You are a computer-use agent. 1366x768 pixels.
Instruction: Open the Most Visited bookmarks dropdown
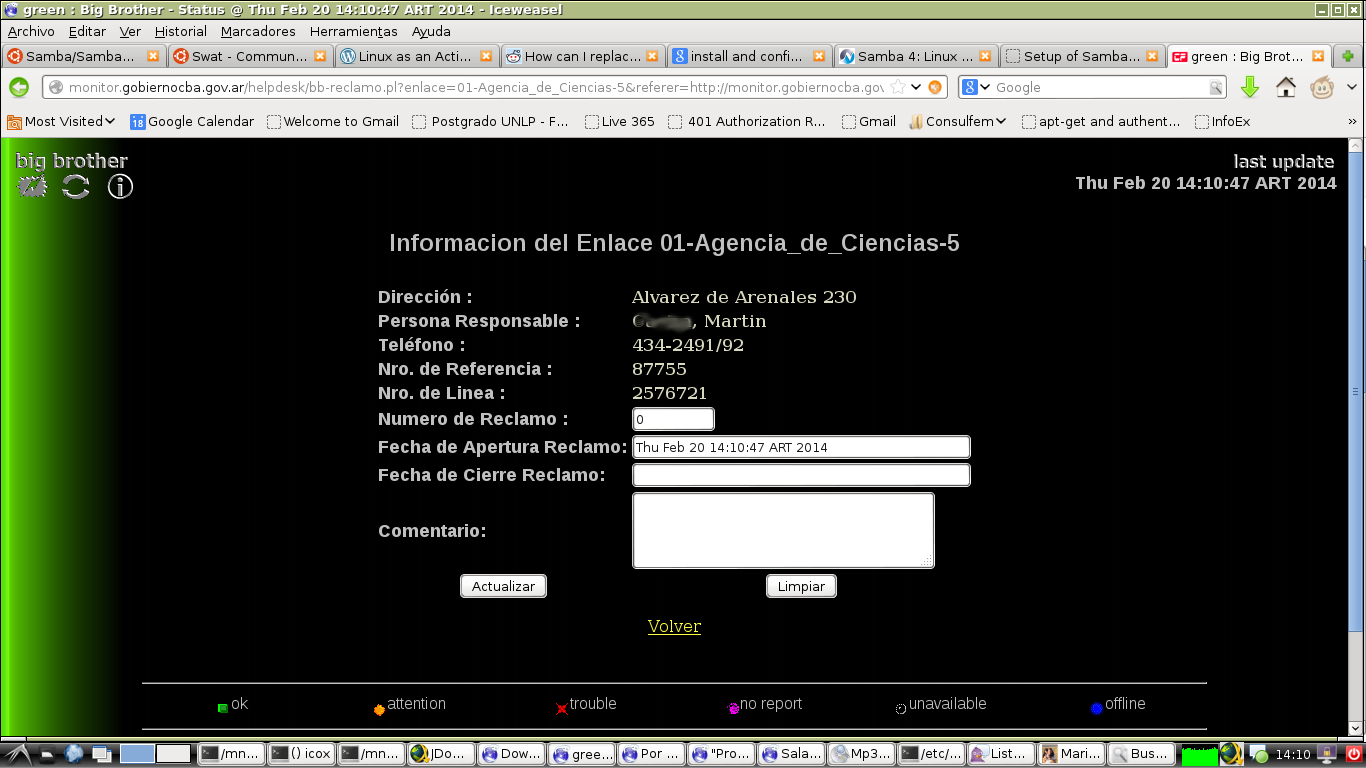61,122
